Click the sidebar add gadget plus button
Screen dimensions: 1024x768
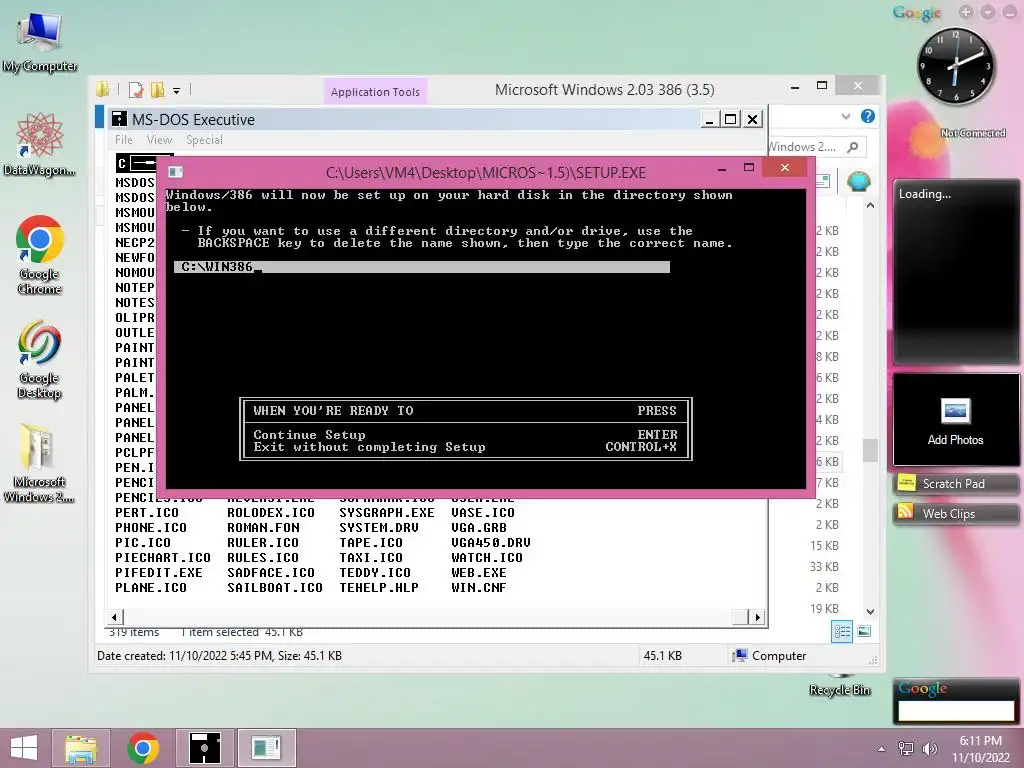click(966, 12)
